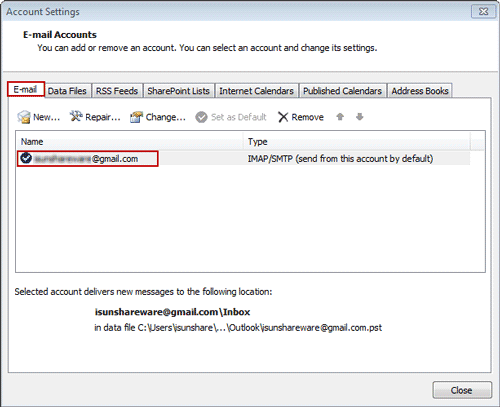Go to SharePoint Lists tab

[178, 91]
